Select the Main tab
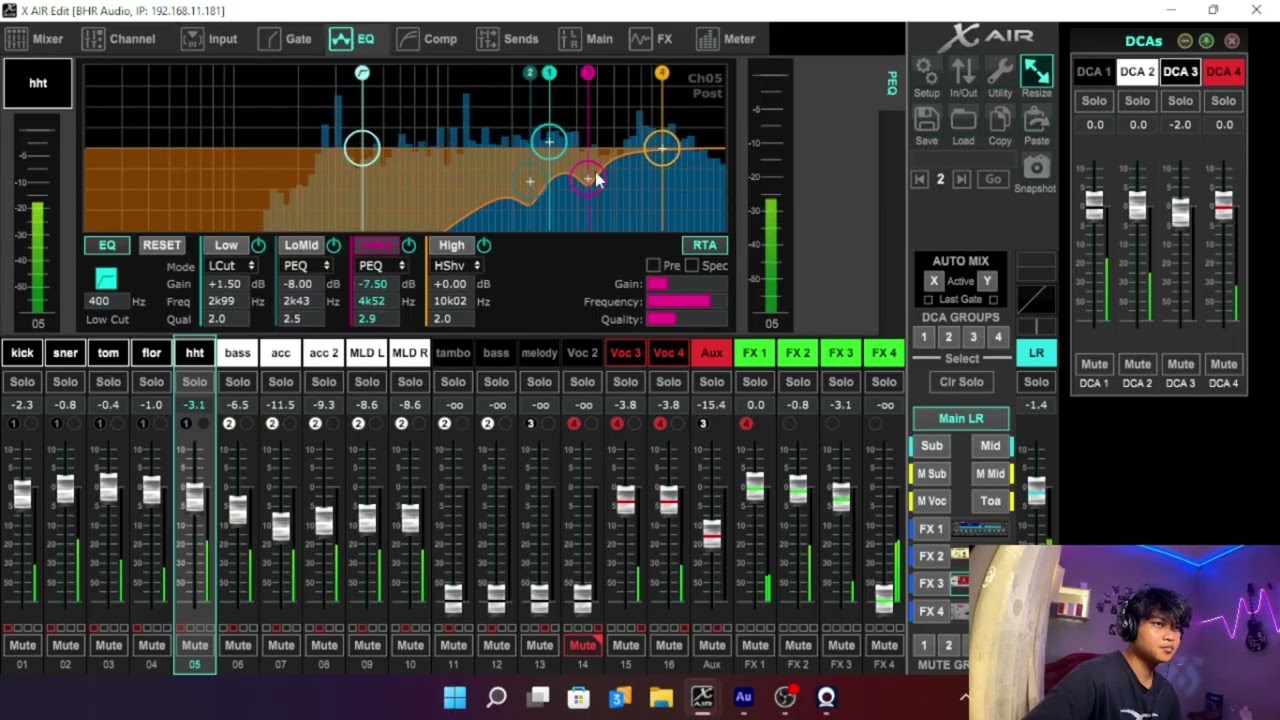 587,39
